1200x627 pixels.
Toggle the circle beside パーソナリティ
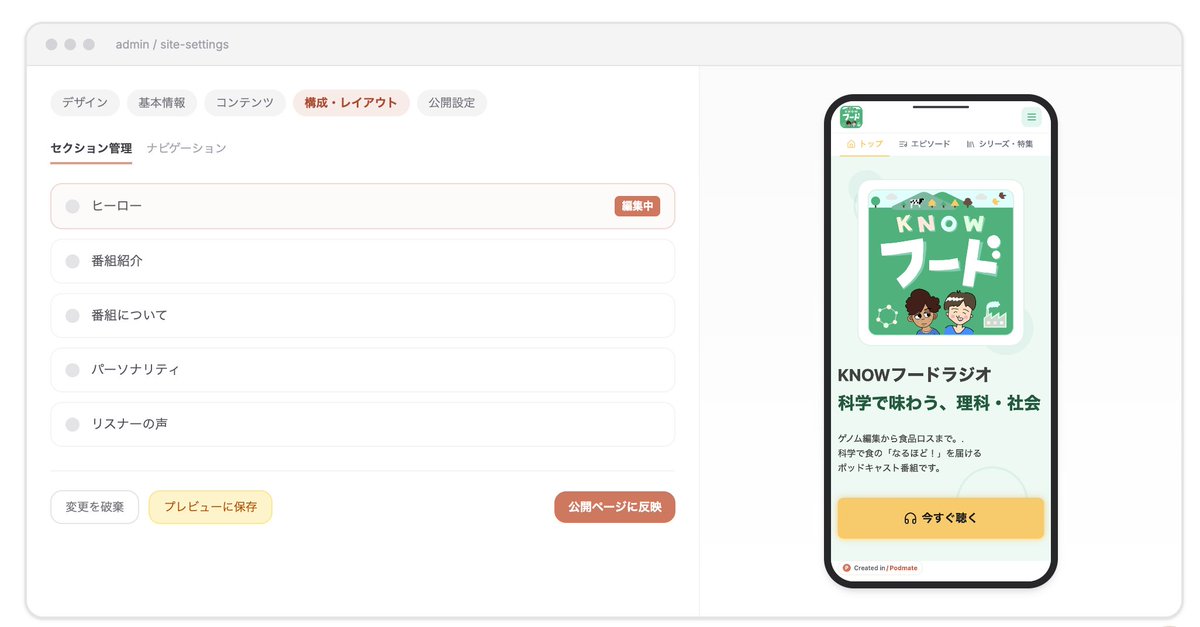click(x=72, y=370)
